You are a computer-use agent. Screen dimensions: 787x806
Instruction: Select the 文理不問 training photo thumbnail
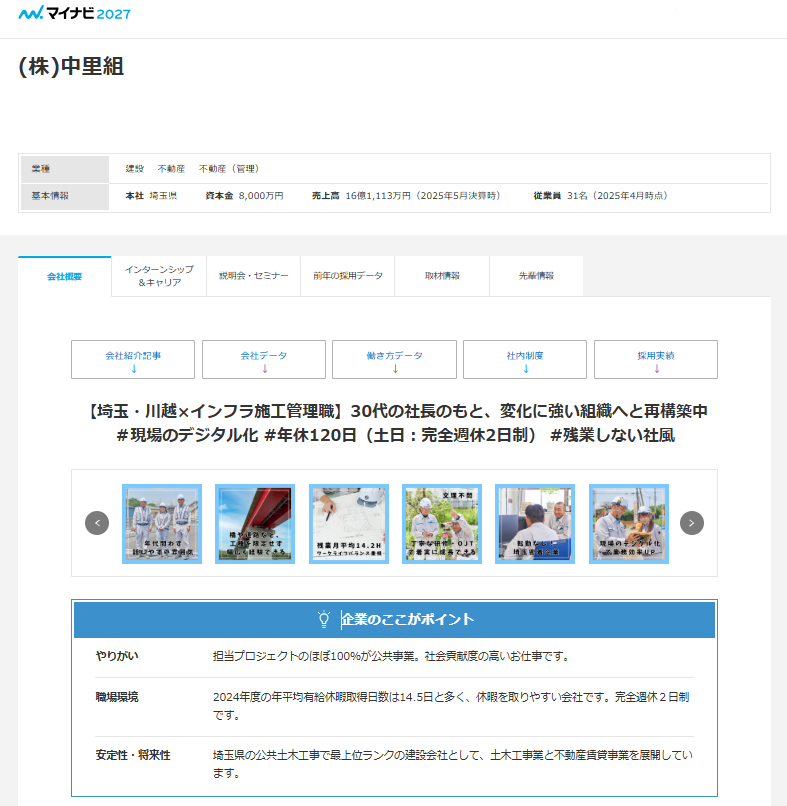pos(442,524)
